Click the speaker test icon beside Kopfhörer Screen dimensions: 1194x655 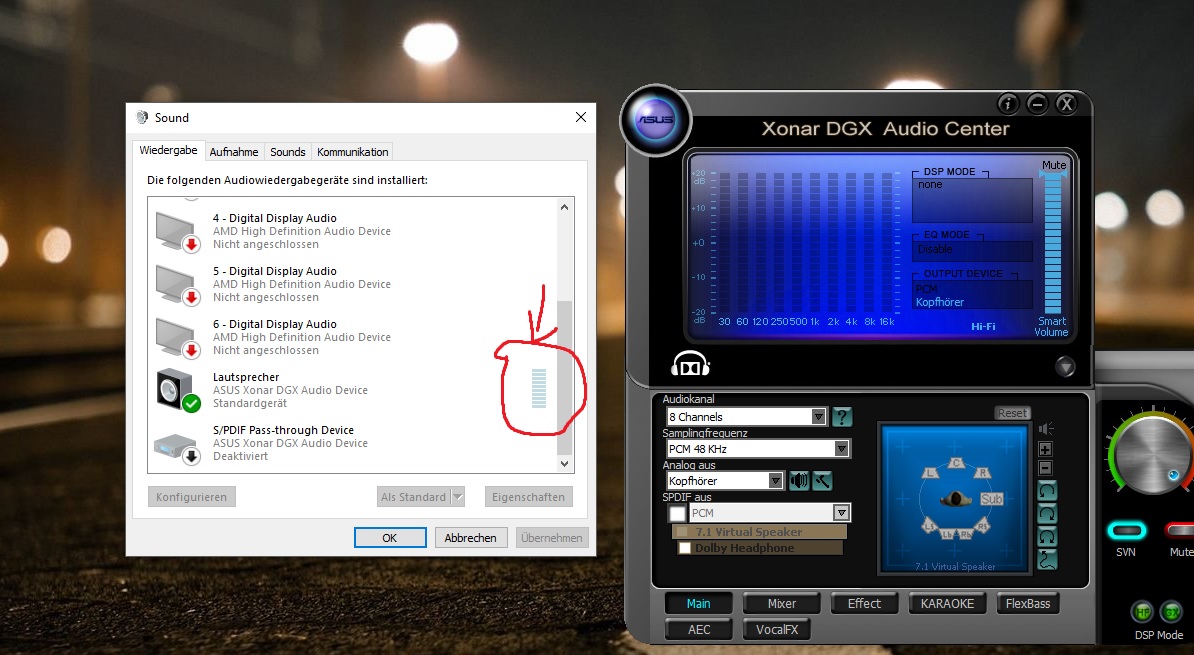click(x=799, y=481)
